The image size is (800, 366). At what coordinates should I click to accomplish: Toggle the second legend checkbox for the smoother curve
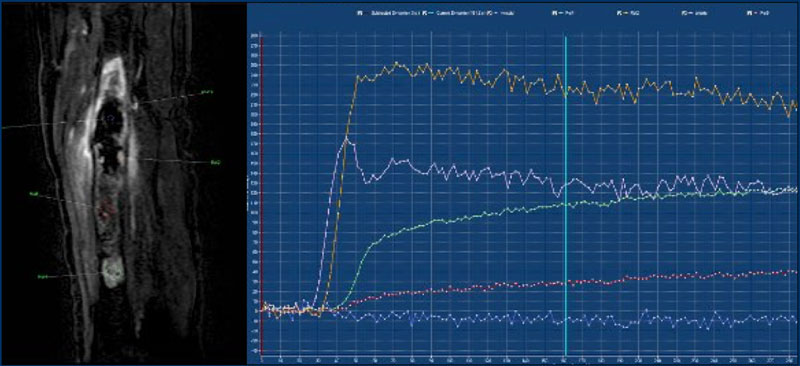[x=424, y=13]
